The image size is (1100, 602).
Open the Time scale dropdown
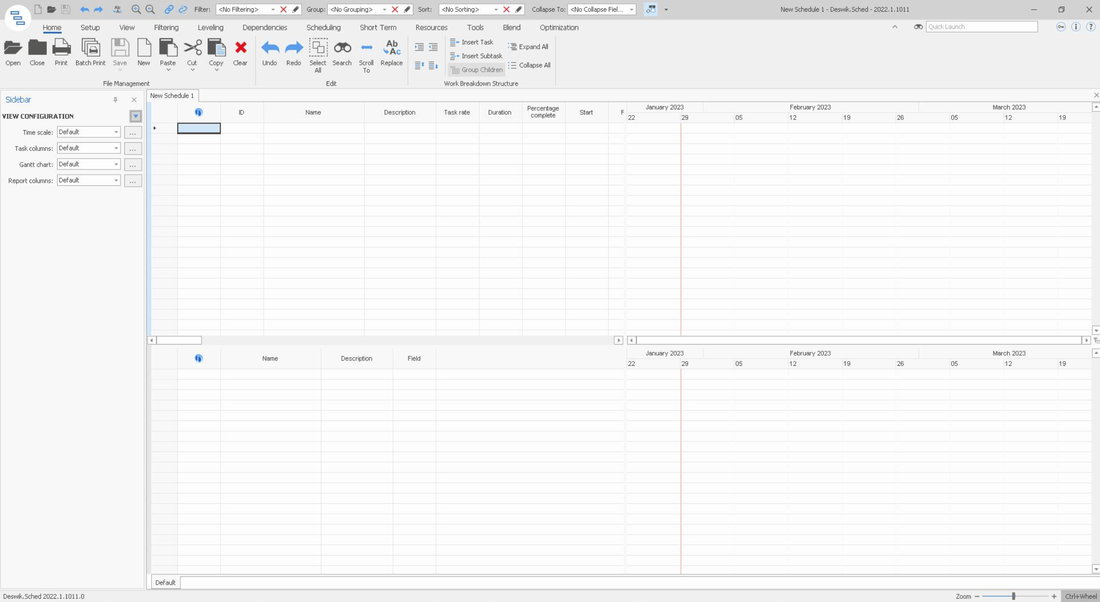tap(88, 132)
